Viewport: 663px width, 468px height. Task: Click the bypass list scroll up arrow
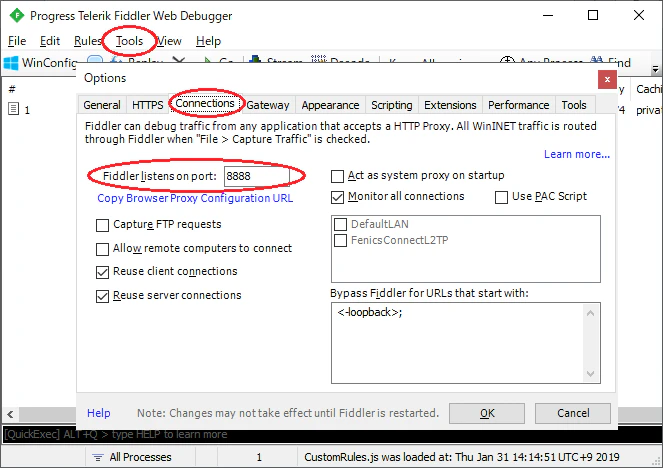591,313
